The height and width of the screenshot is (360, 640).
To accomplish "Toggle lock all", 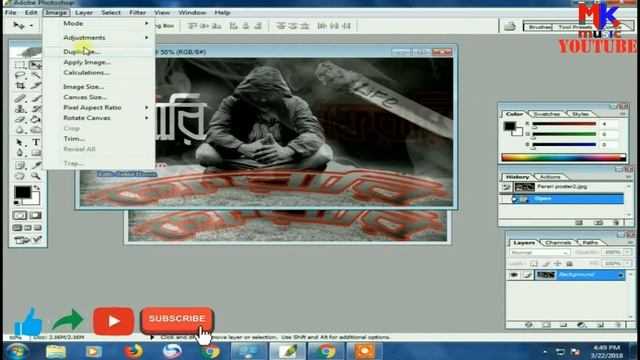I will pos(569,264).
